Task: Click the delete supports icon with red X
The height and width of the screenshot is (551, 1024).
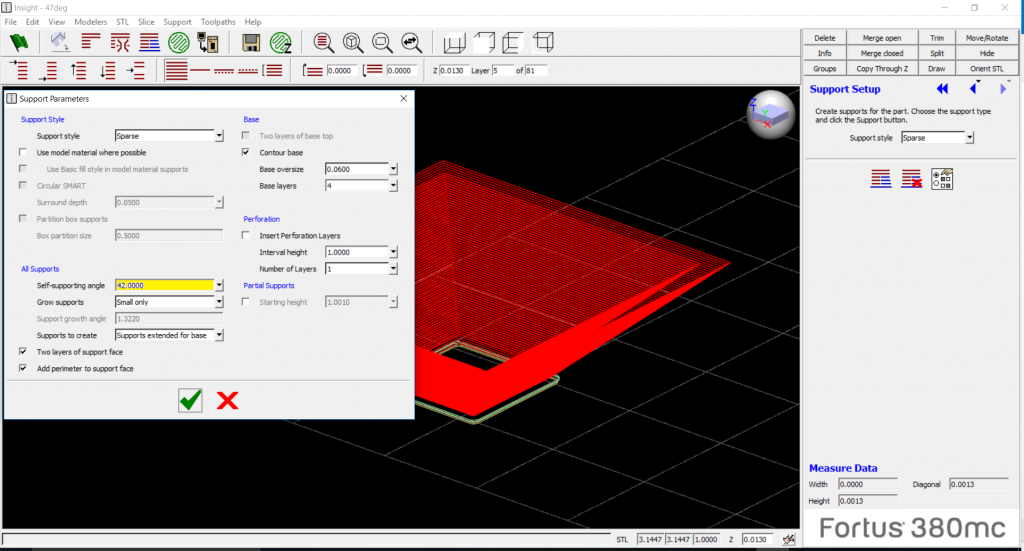Action: pyautogui.click(x=911, y=178)
